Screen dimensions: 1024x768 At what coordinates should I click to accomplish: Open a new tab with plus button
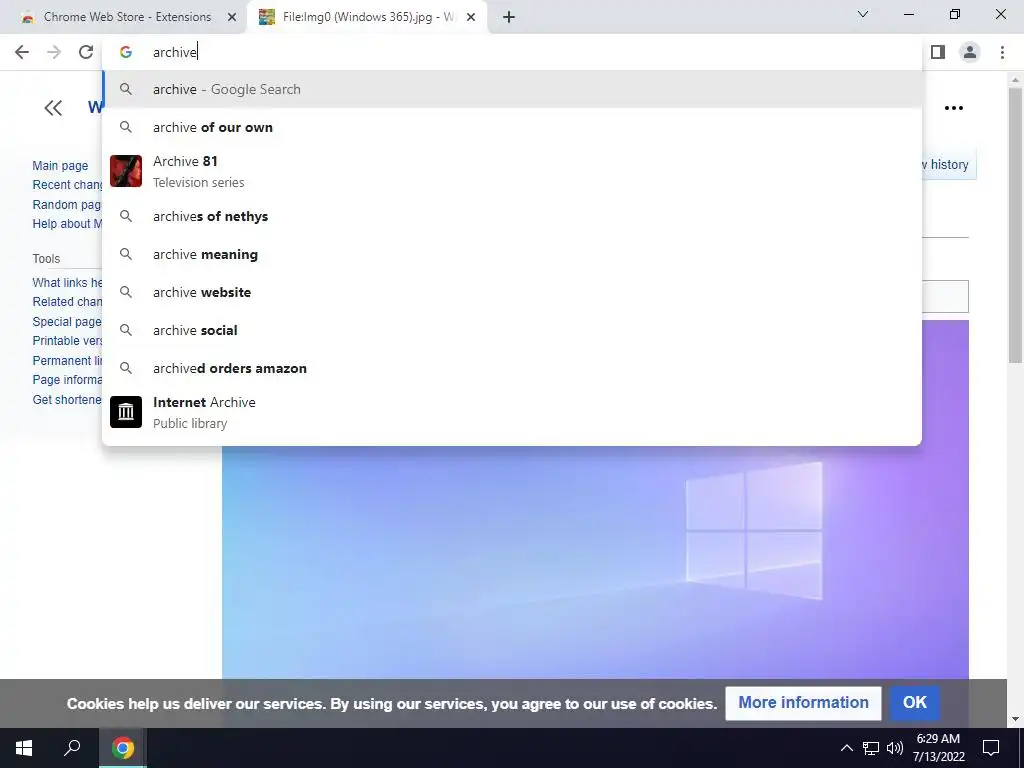509,17
